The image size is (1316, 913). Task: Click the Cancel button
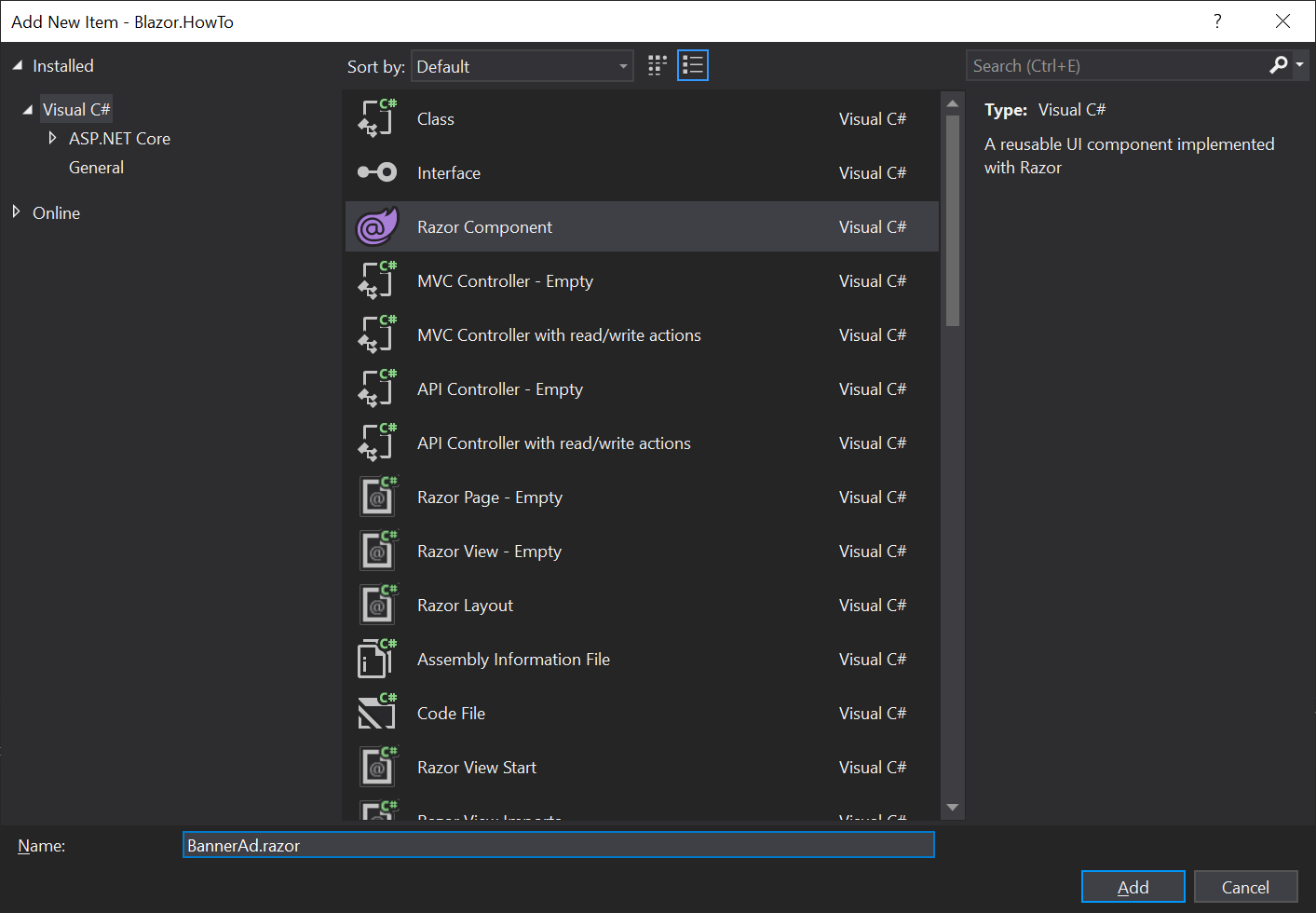pos(1245,886)
